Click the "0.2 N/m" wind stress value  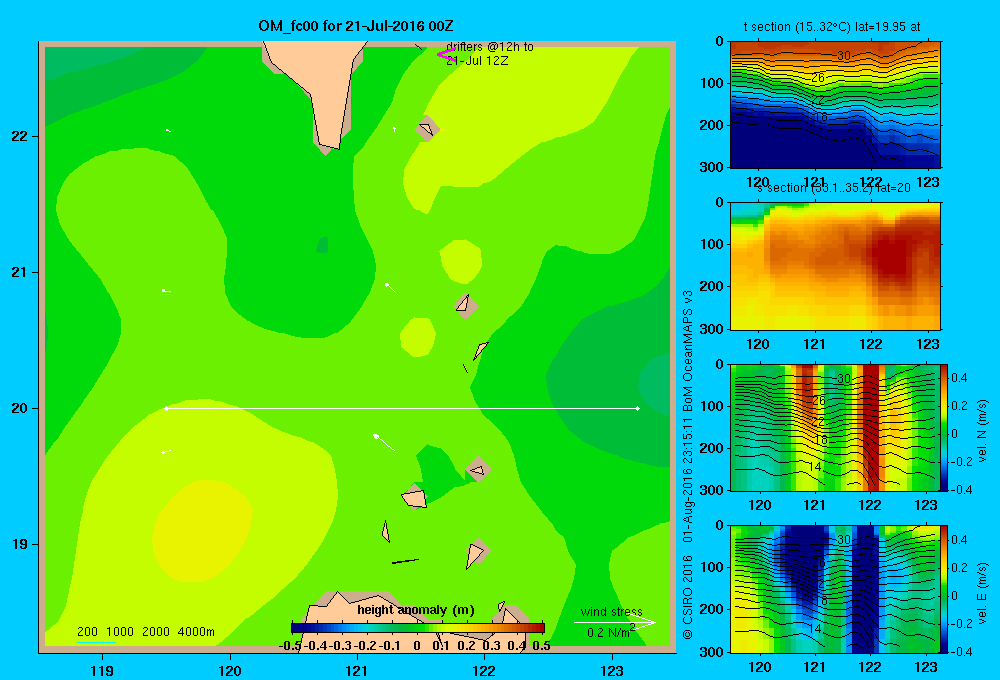click(608, 632)
